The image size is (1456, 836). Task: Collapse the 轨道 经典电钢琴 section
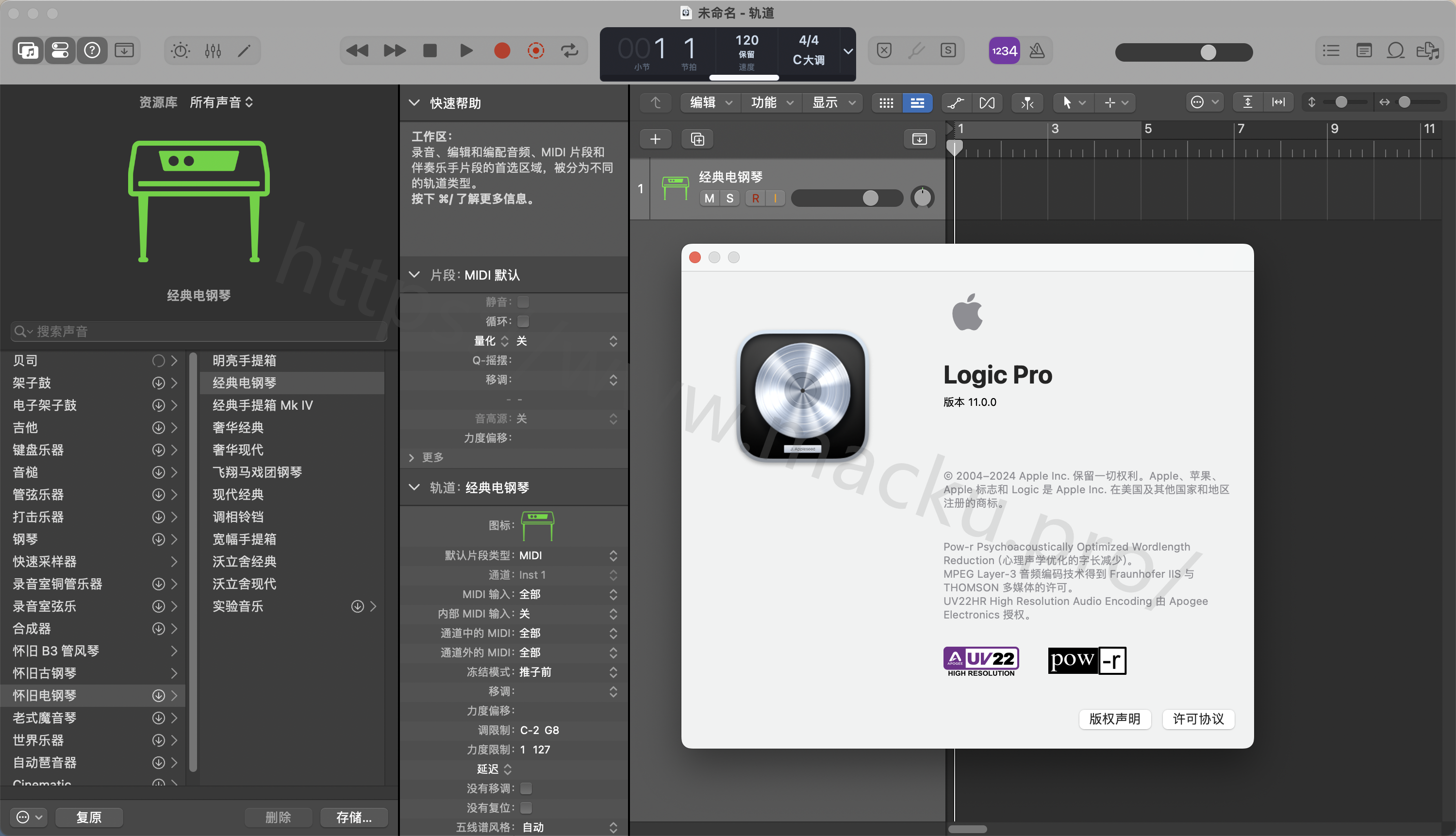414,487
